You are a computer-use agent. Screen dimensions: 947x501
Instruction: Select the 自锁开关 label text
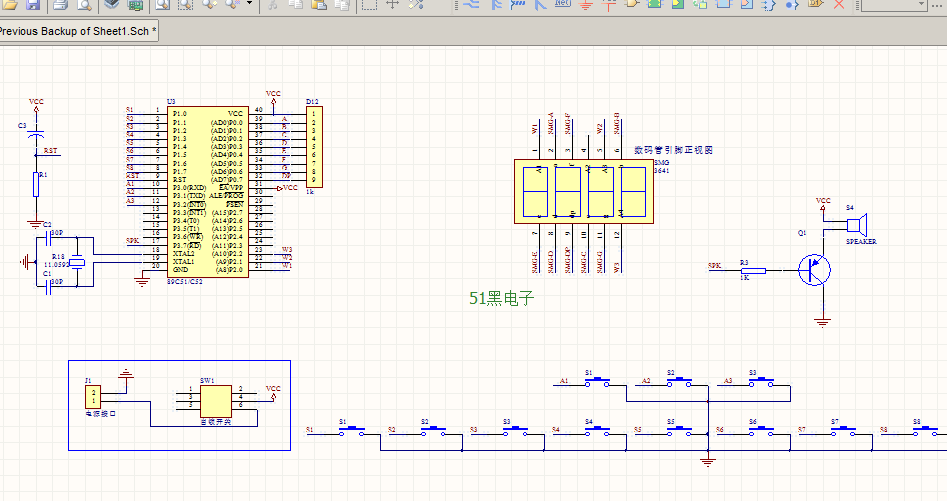click(216, 422)
